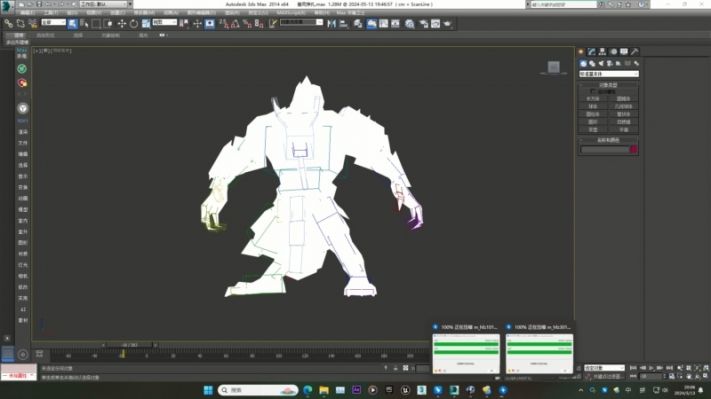Select the Select and Link tool
The width and height of the screenshot is (711, 399).
tap(9, 24)
